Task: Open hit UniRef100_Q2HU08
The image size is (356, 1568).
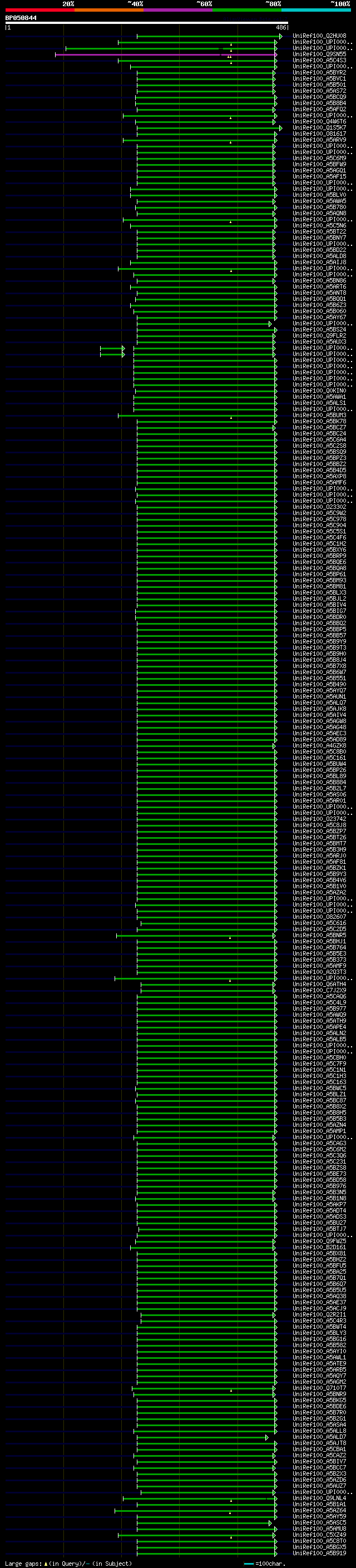Action: point(319,37)
